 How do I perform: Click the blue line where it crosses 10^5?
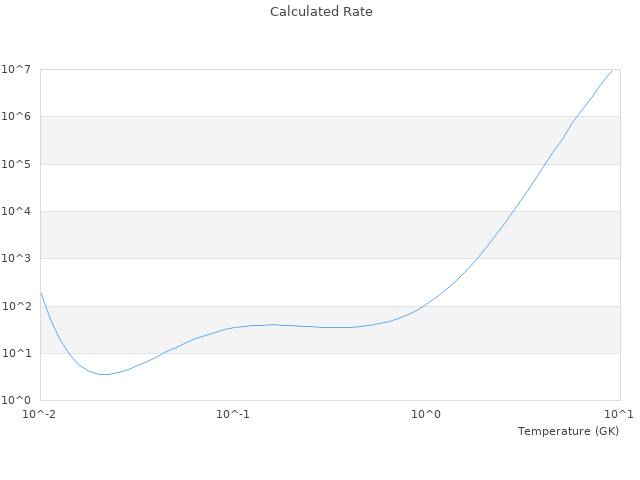(545, 164)
